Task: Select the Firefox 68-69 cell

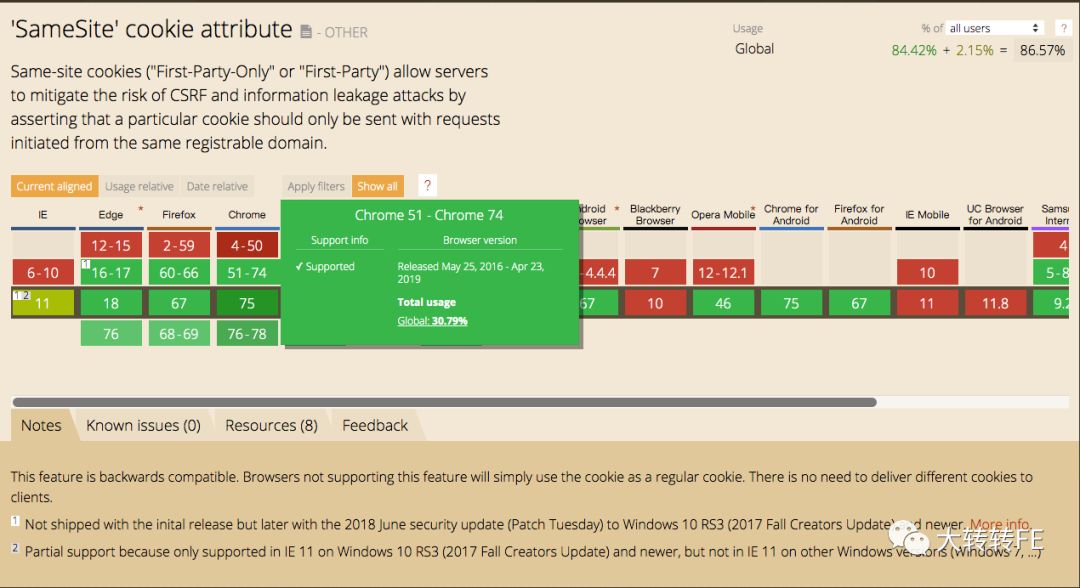Action: click(179, 334)
